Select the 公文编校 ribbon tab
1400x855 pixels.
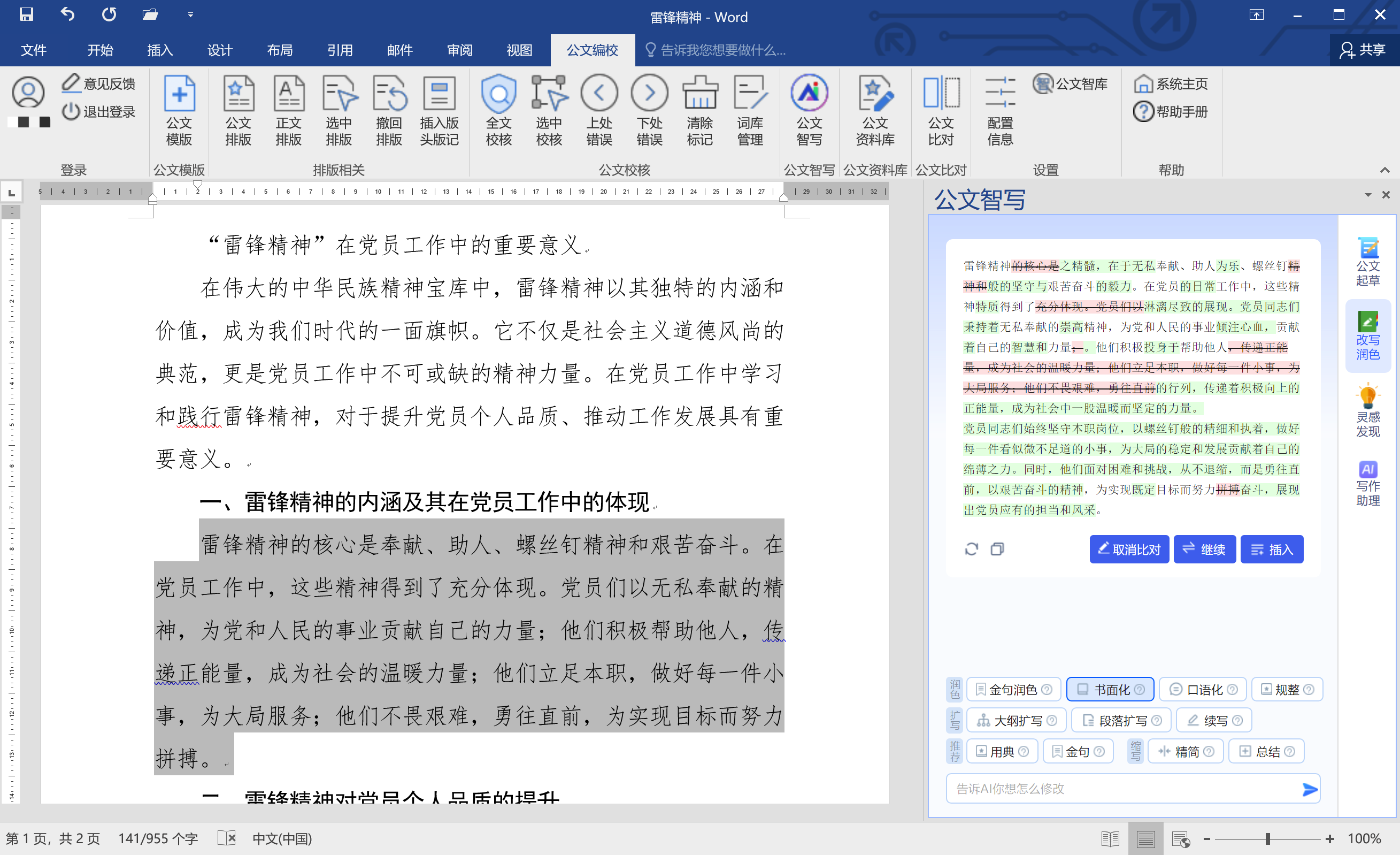[592, 50]
